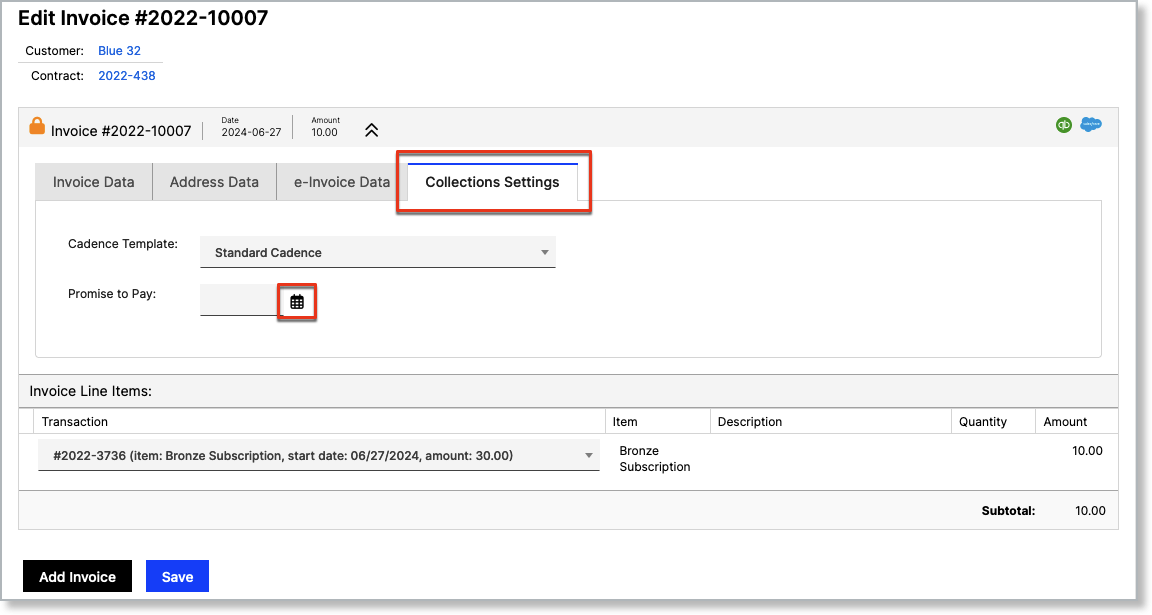Click the Cadence Template label
Screen dimensions: 1152x615
123,244
